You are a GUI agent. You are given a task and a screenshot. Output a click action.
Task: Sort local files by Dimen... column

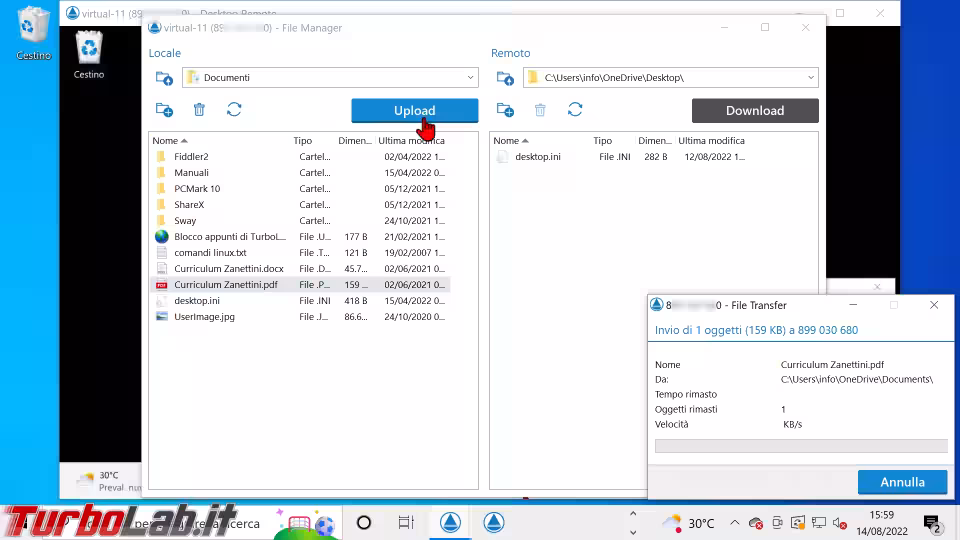click(x=355, y=141)
